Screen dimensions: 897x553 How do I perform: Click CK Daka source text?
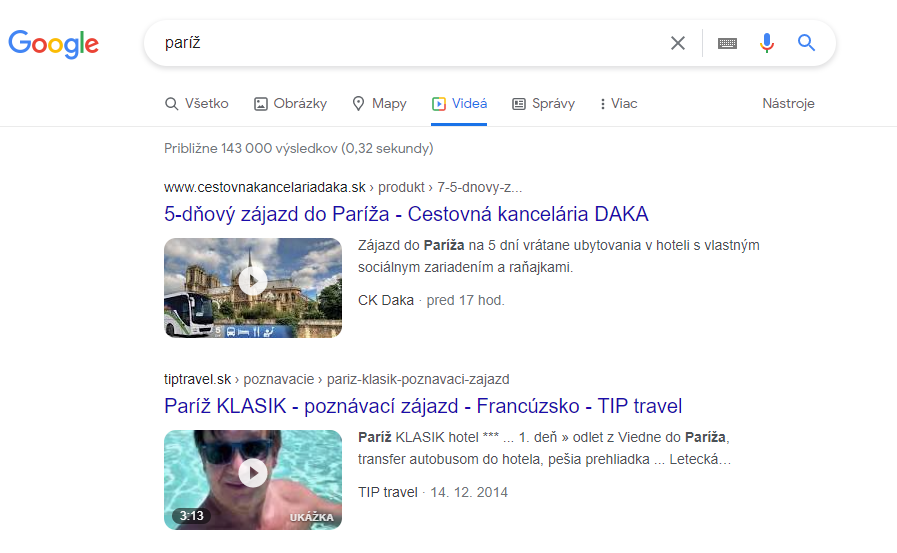click(x=386, y=300)
